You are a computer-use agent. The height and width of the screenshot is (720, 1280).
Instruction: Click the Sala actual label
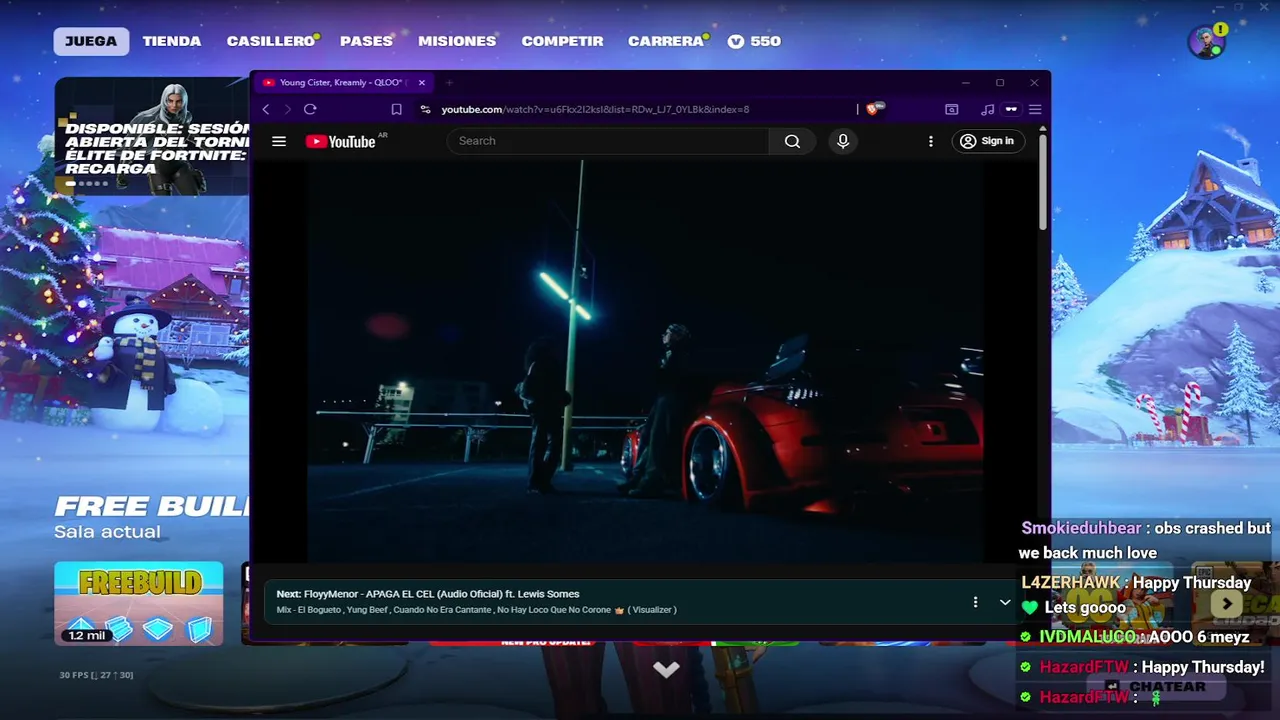(107, 532)
